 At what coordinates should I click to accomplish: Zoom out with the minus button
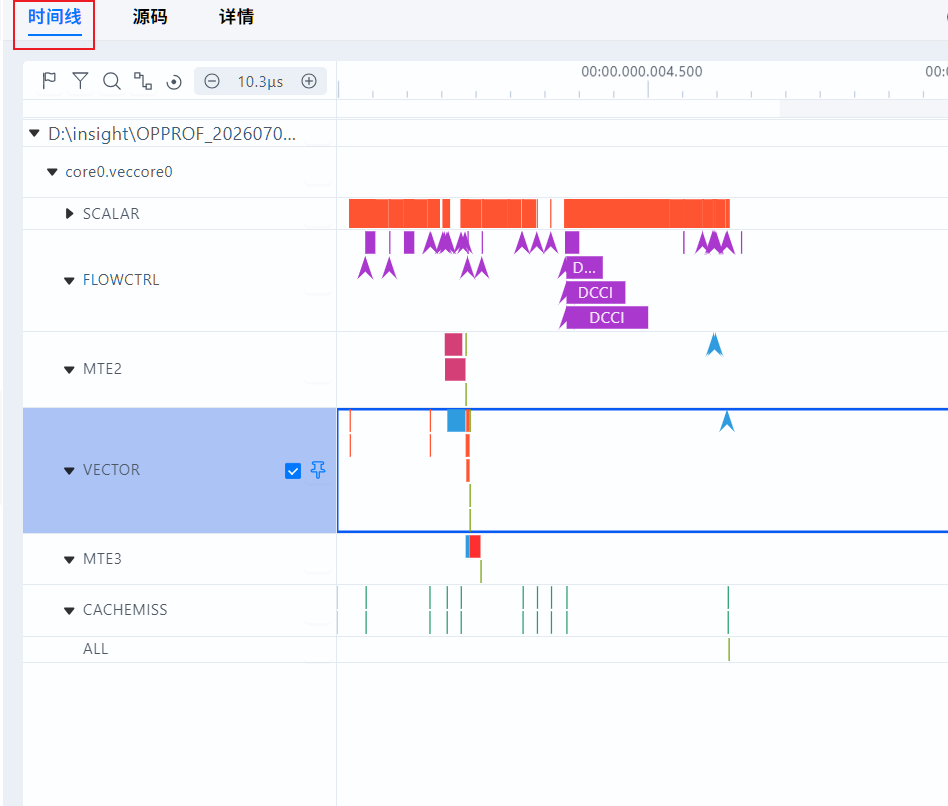212,81
